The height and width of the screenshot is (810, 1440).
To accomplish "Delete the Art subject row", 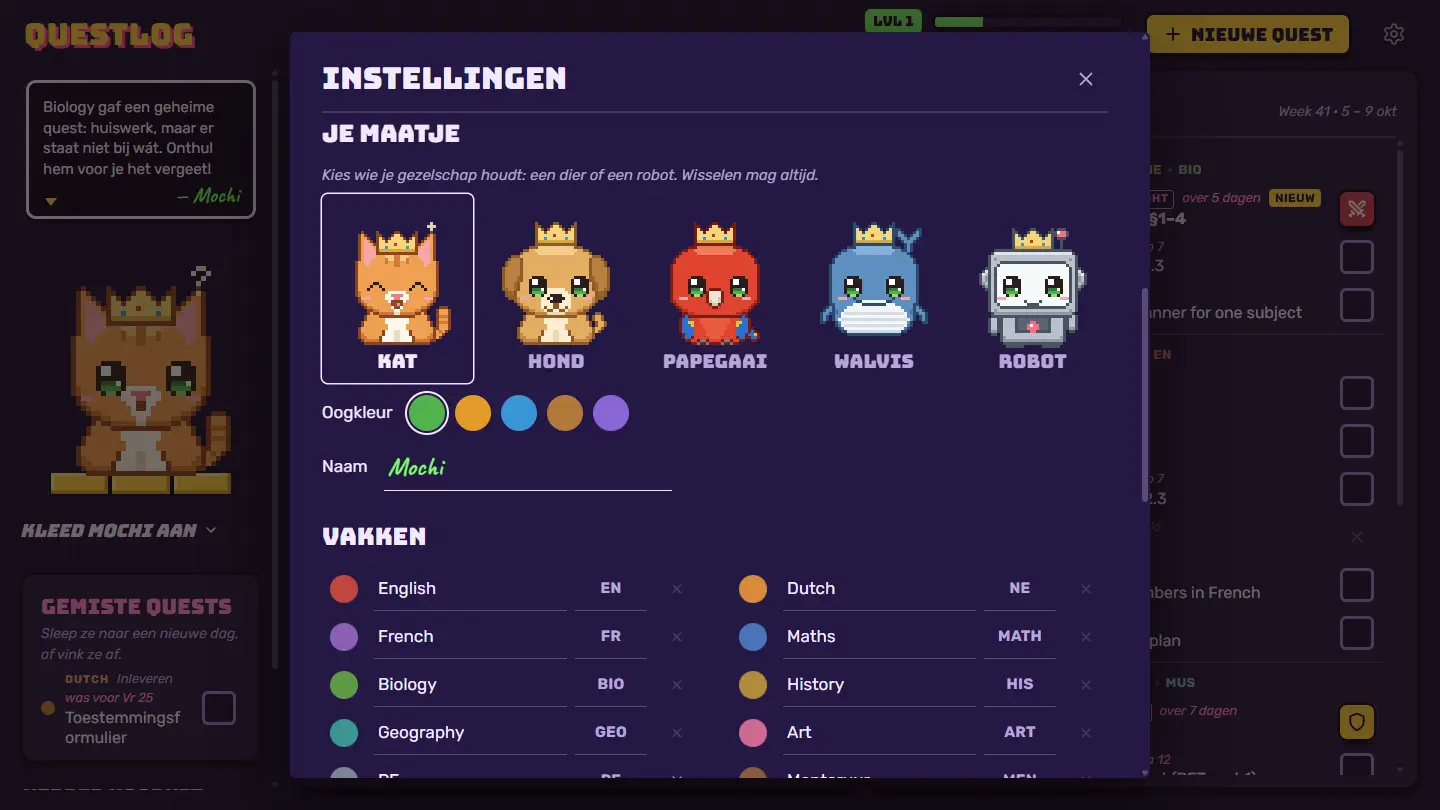I will pyautogui.click(x=1086, y=733).
